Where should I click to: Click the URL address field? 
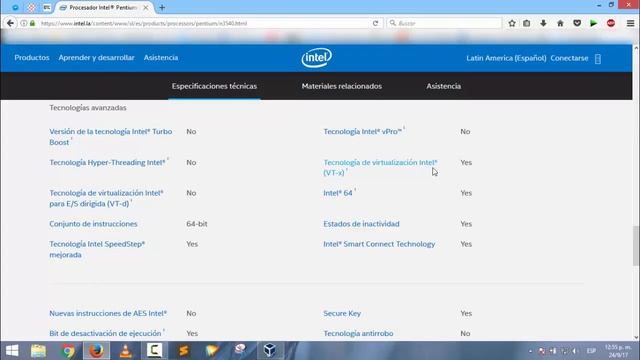point(204,23)
